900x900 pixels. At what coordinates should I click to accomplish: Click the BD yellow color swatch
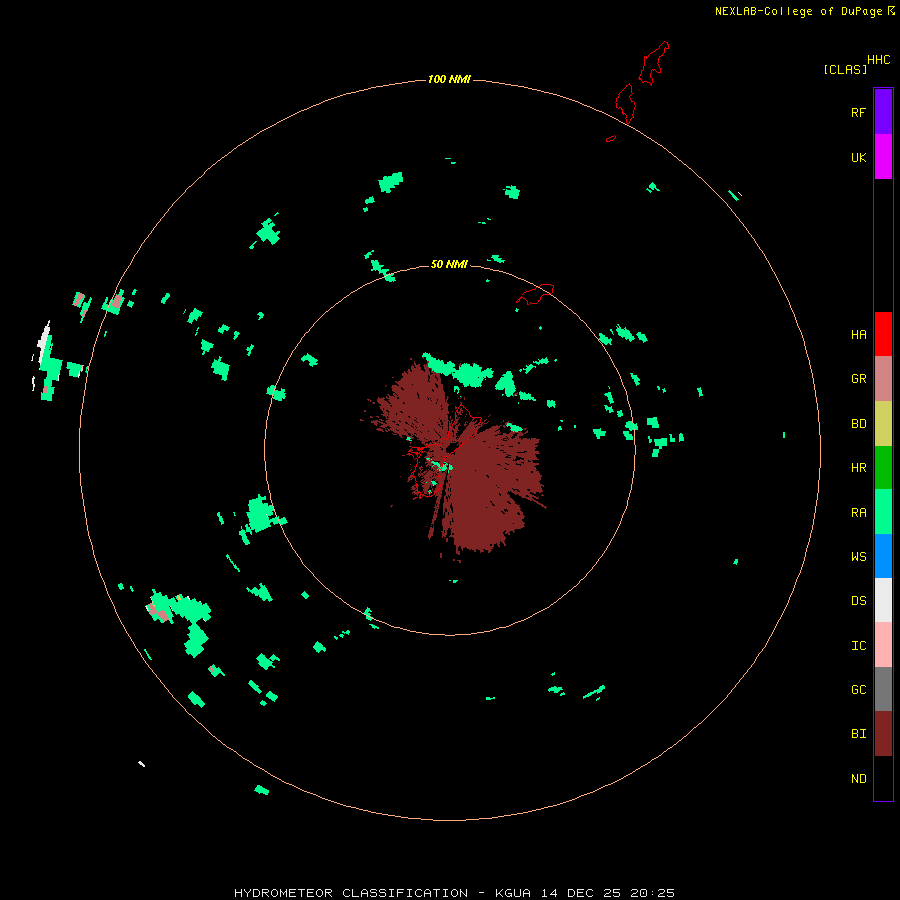(883, 424)
